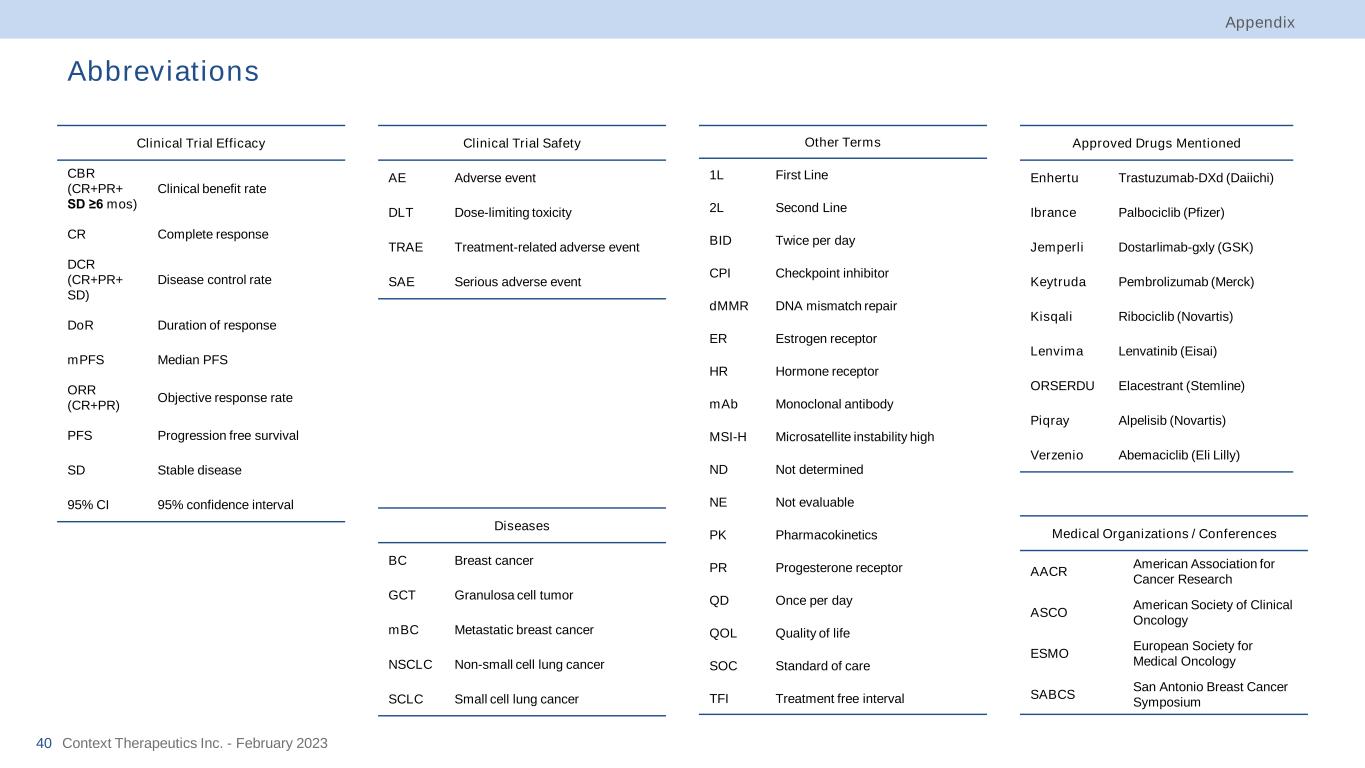Select the SABCS abbreviation
Screen dimensions: 1365x768
click(x=1053, y=694)
